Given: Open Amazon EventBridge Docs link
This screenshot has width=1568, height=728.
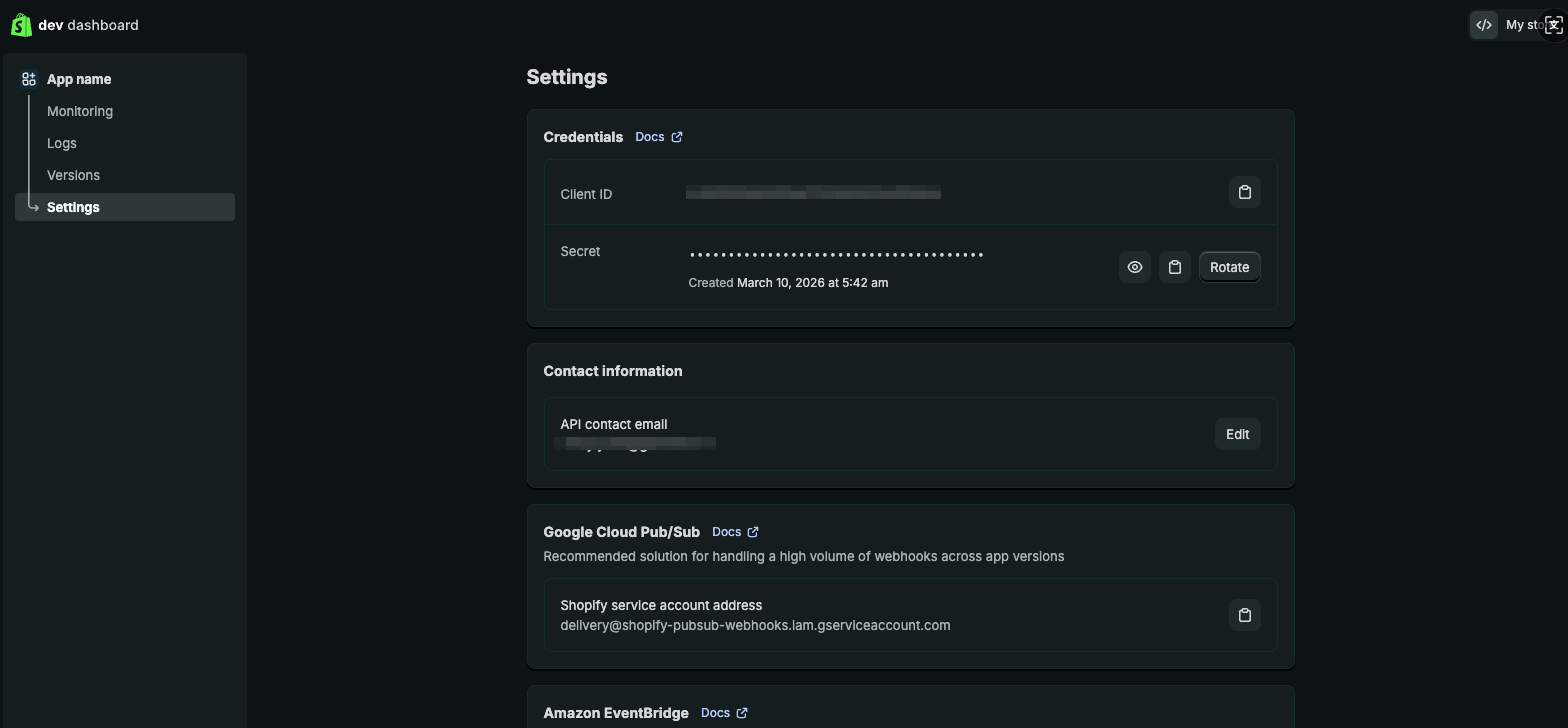Looking at the screenshot, I should tap(715, 713).
